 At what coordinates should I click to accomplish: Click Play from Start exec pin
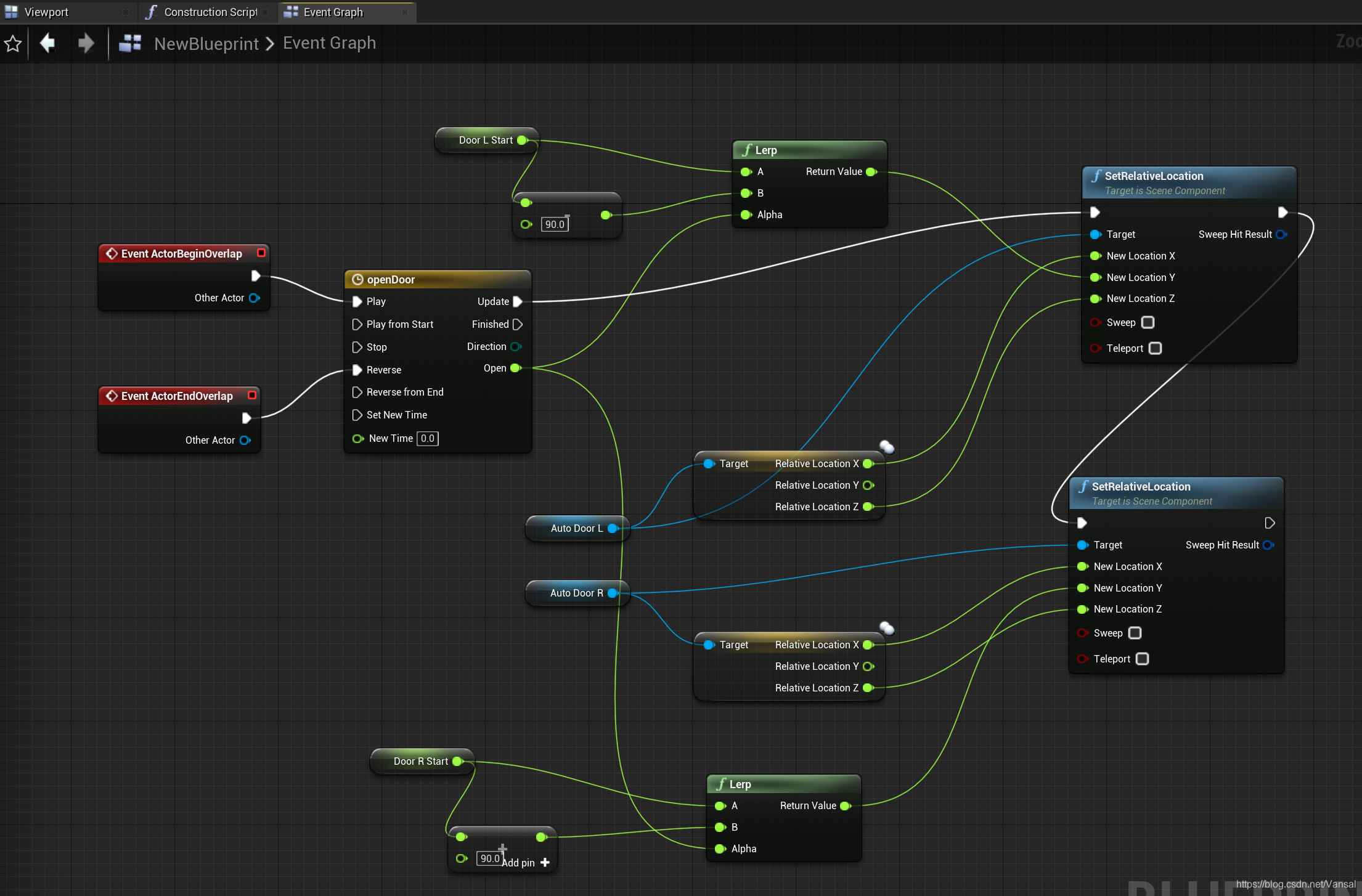click(357, 324)
